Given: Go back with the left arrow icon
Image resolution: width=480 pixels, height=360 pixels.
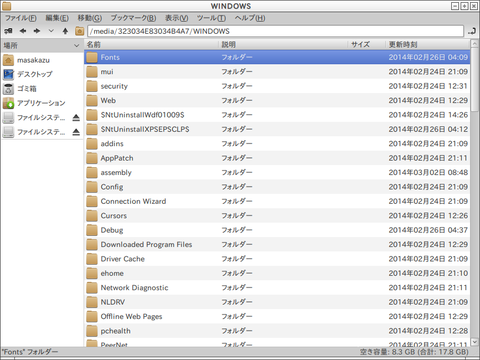Looking at the screenshot, I should (23, 31).
